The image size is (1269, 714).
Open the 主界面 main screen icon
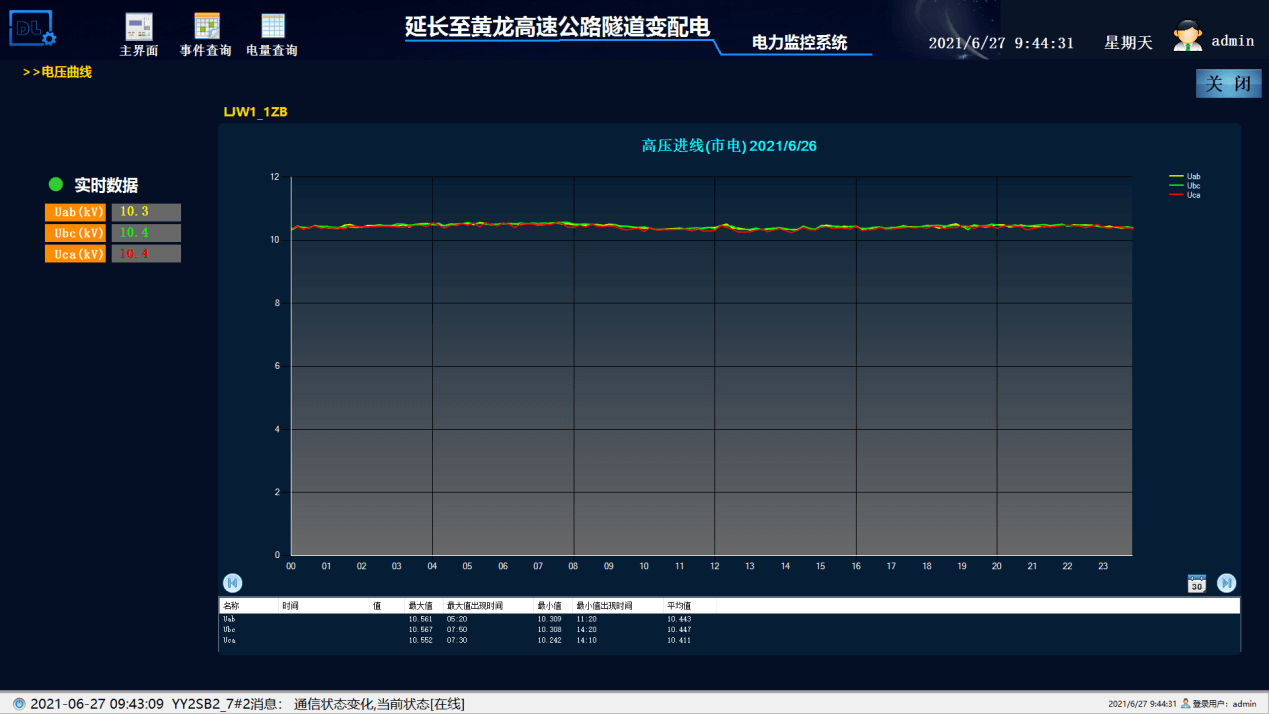139,26
